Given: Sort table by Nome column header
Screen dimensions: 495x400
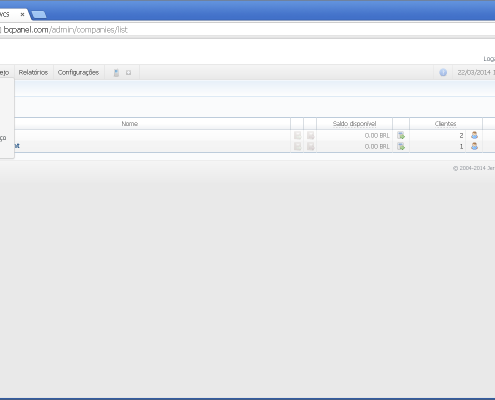Looking at the screenshot, I should click(x=130, y=124).
